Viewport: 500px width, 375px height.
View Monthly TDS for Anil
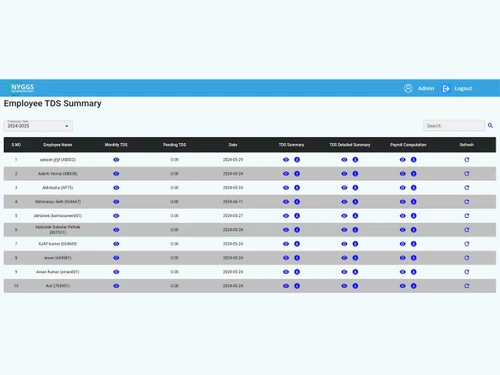(x=116, y=286)
